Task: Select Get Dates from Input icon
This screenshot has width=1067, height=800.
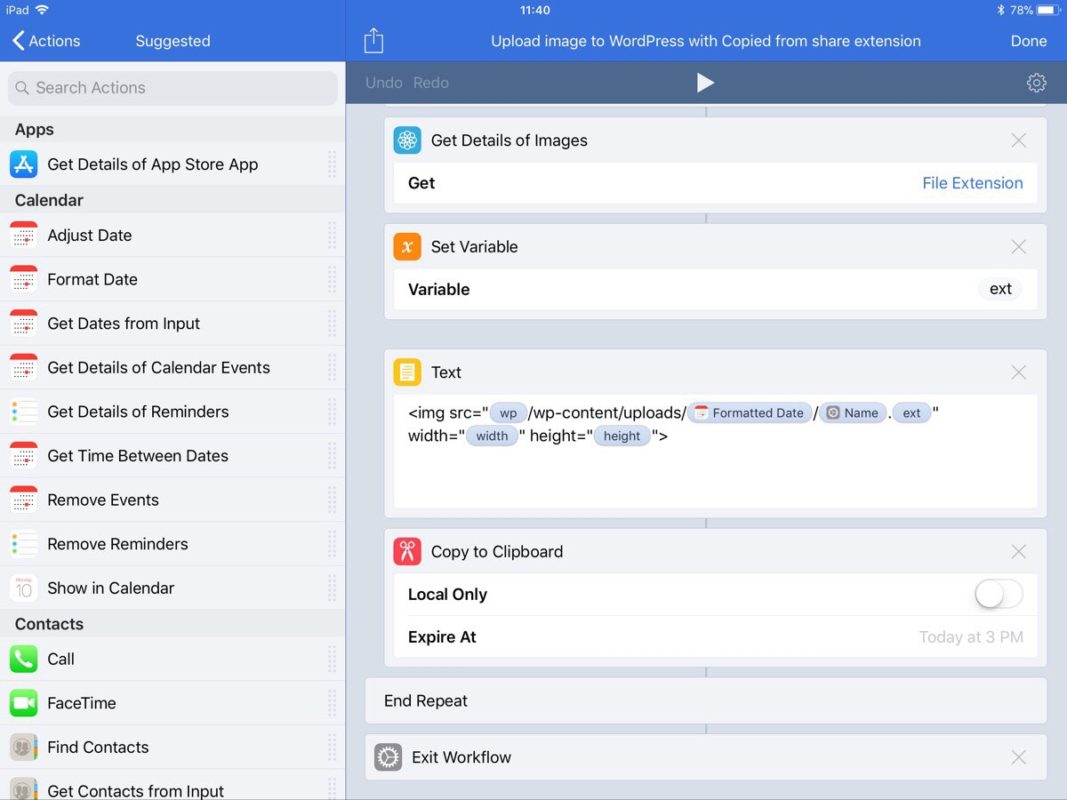Action: click(x=24, y=324)
